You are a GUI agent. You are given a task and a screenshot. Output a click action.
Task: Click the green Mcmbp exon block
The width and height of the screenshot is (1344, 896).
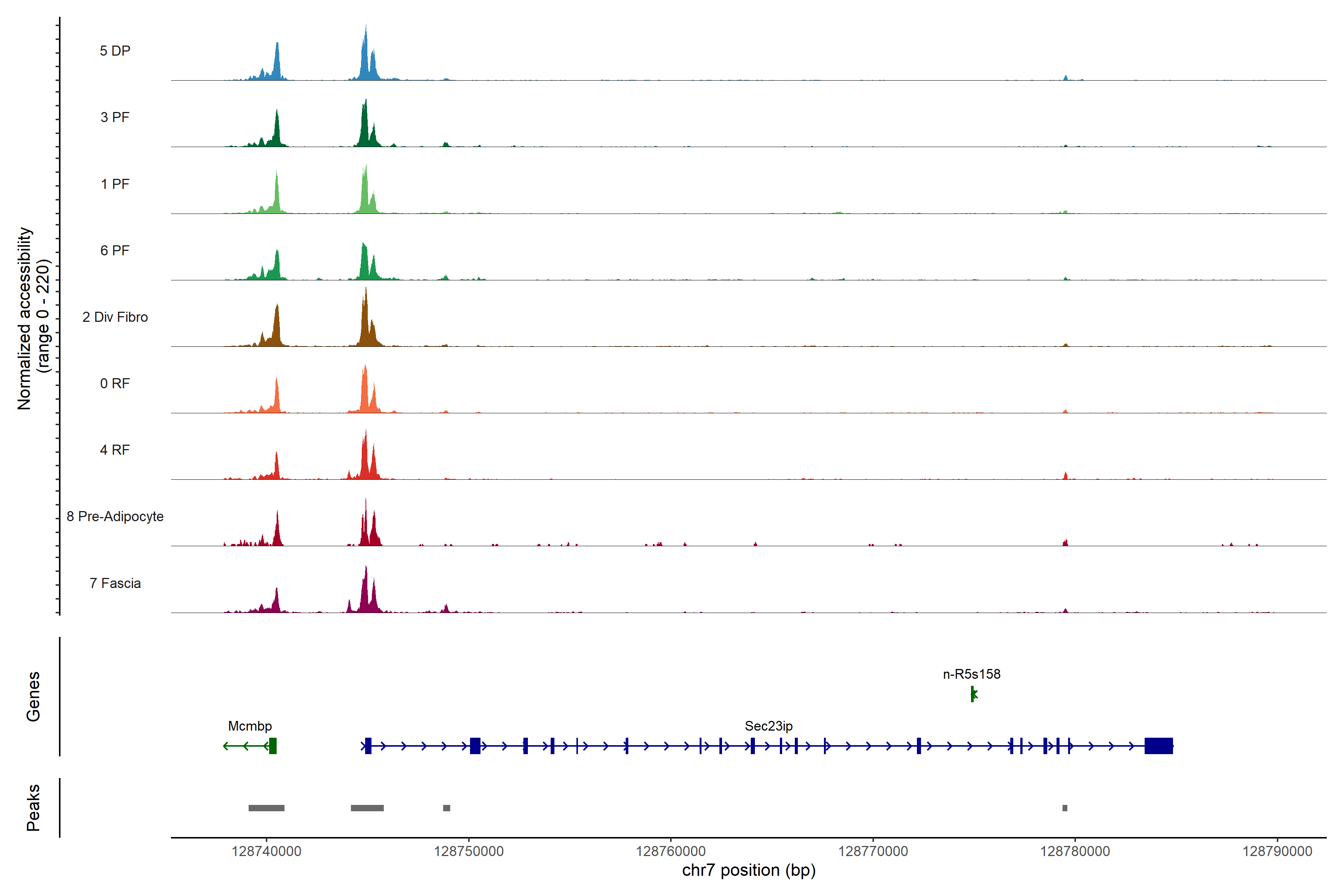273,746
